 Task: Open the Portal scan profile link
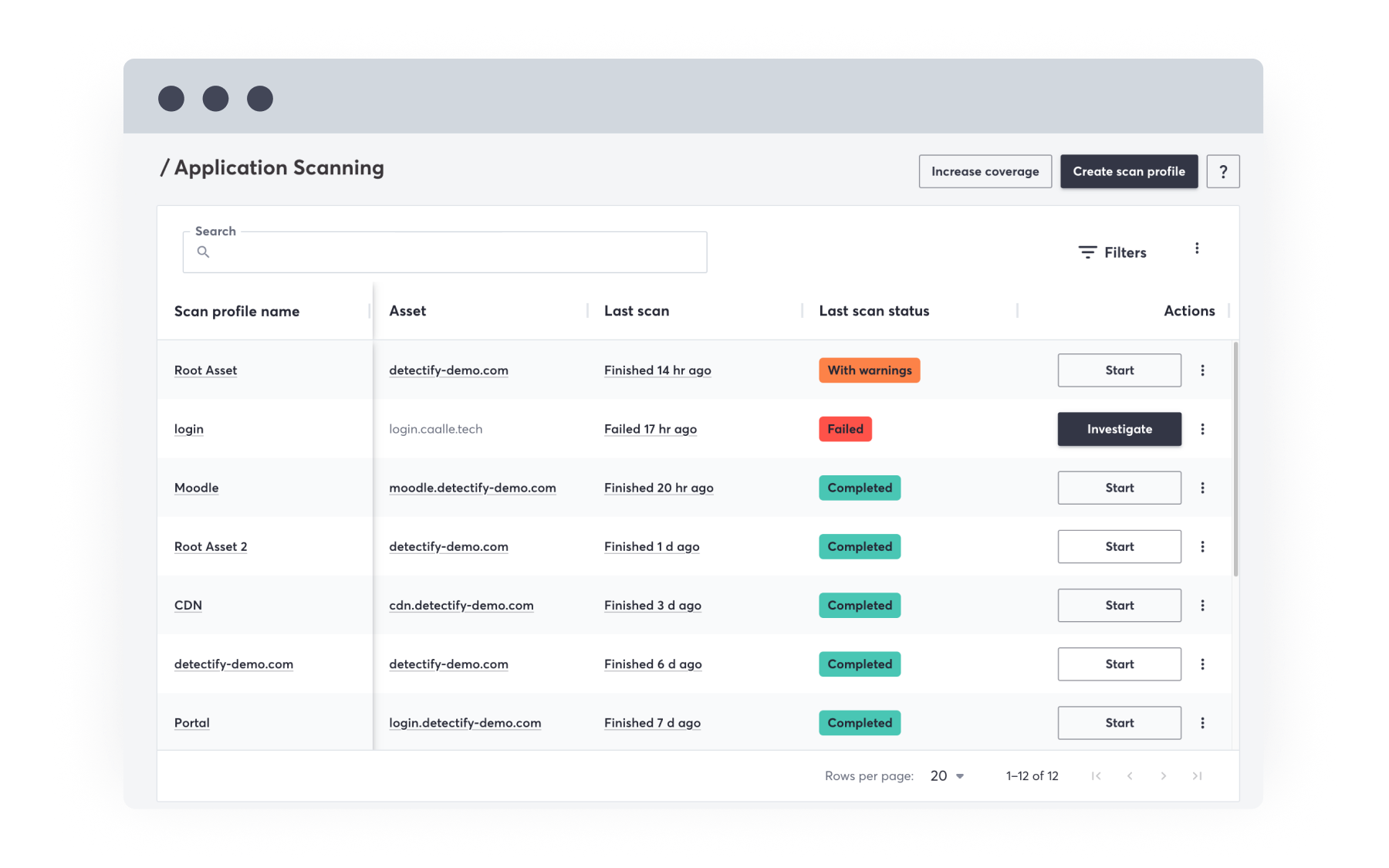[192, 723]
